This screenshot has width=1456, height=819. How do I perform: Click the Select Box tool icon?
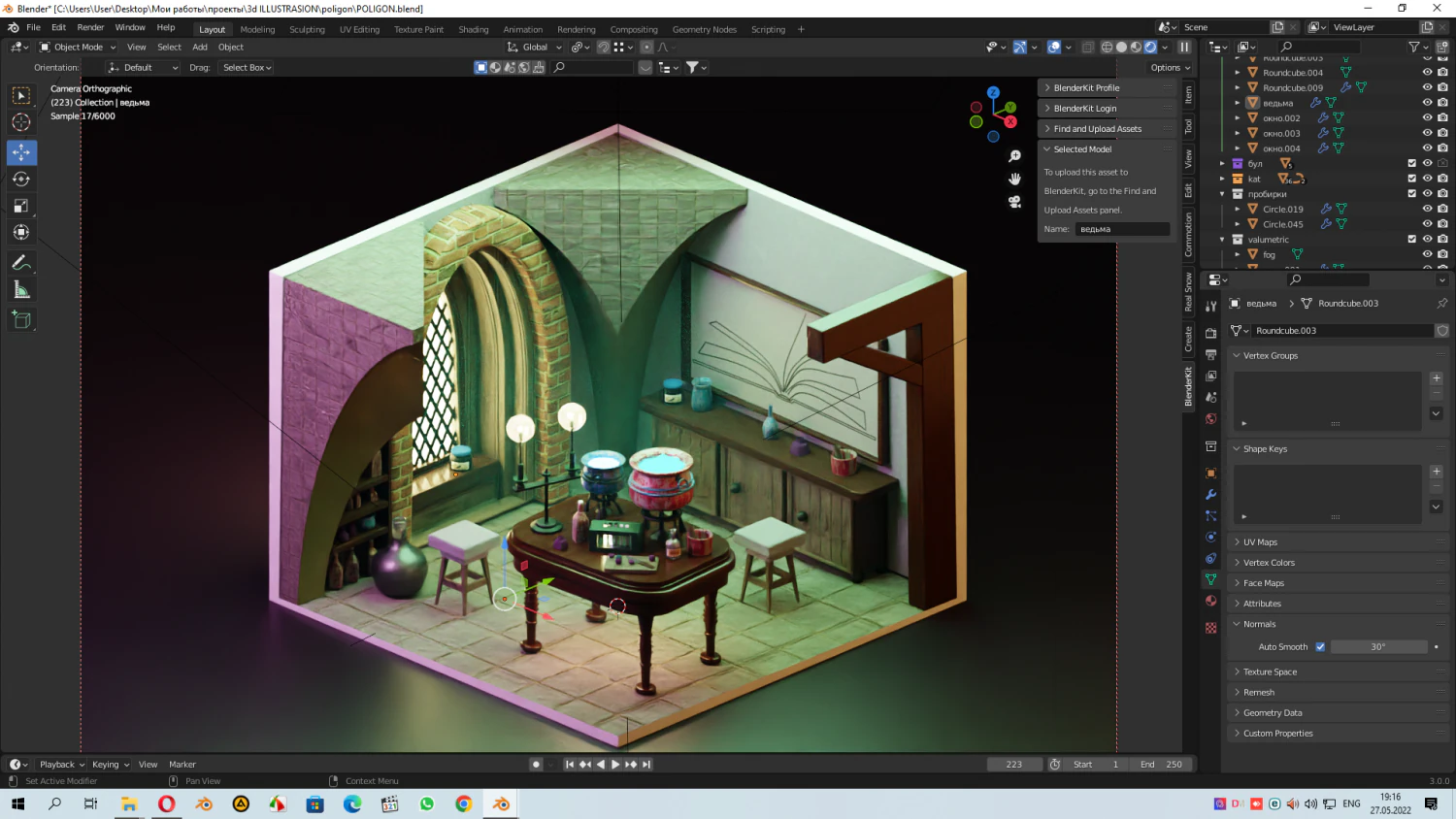[x=21, y=95]
